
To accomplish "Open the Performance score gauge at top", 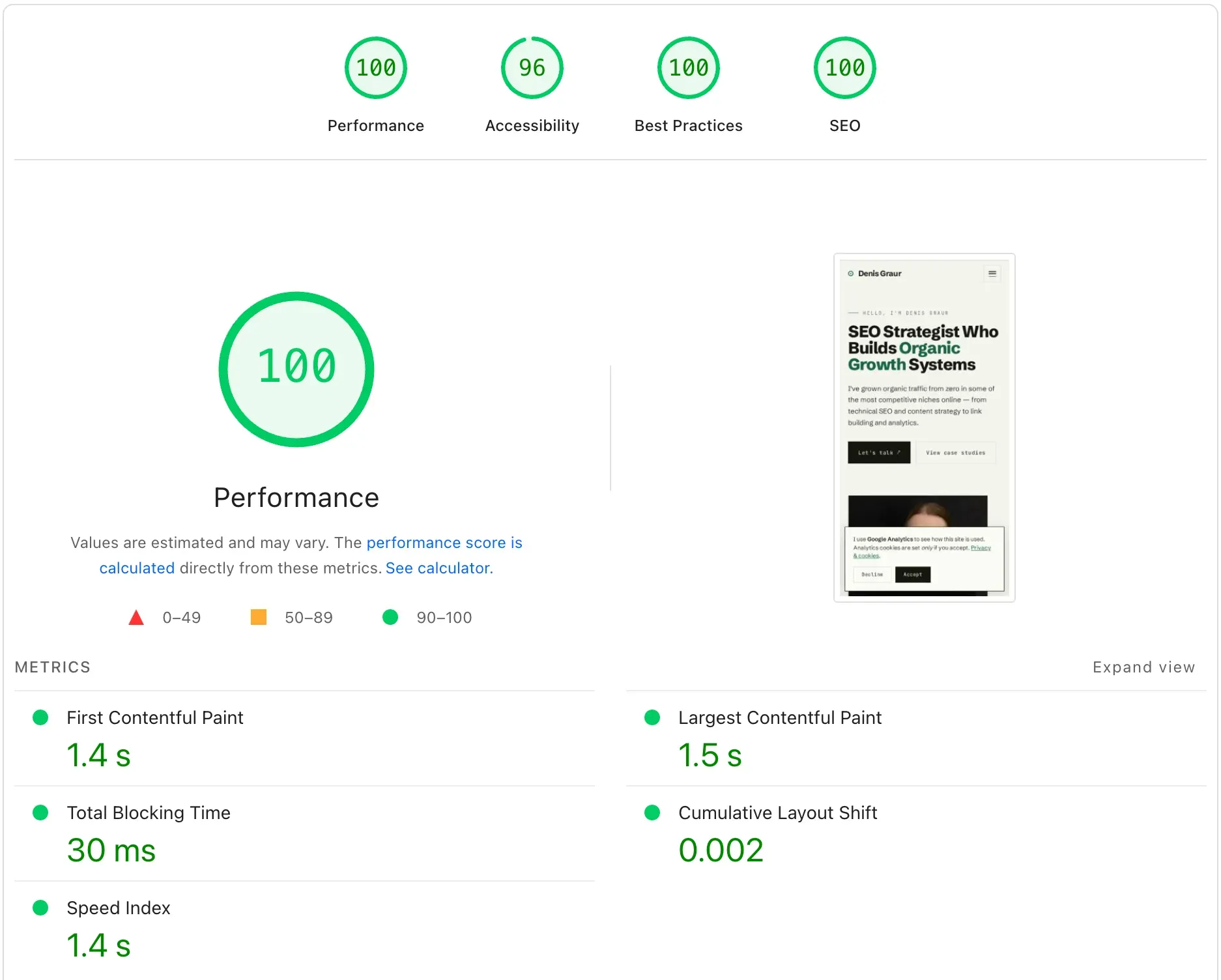I will [376, 68].
